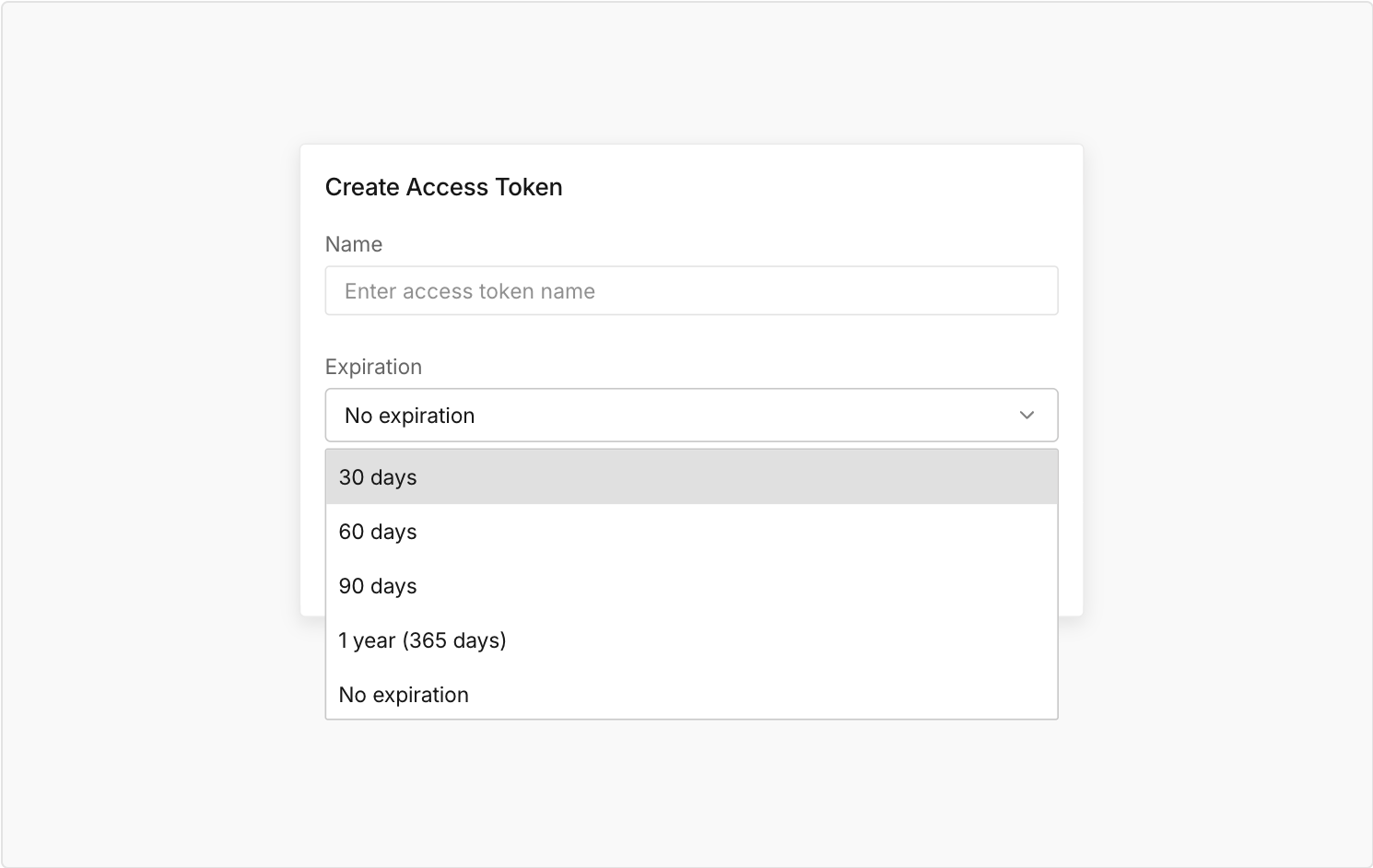Click the chevron arrow in Expiration field
Image resolution: width=1373 pixels, height=868 pixels.
pyautogui.click(x=1027, y=416)
